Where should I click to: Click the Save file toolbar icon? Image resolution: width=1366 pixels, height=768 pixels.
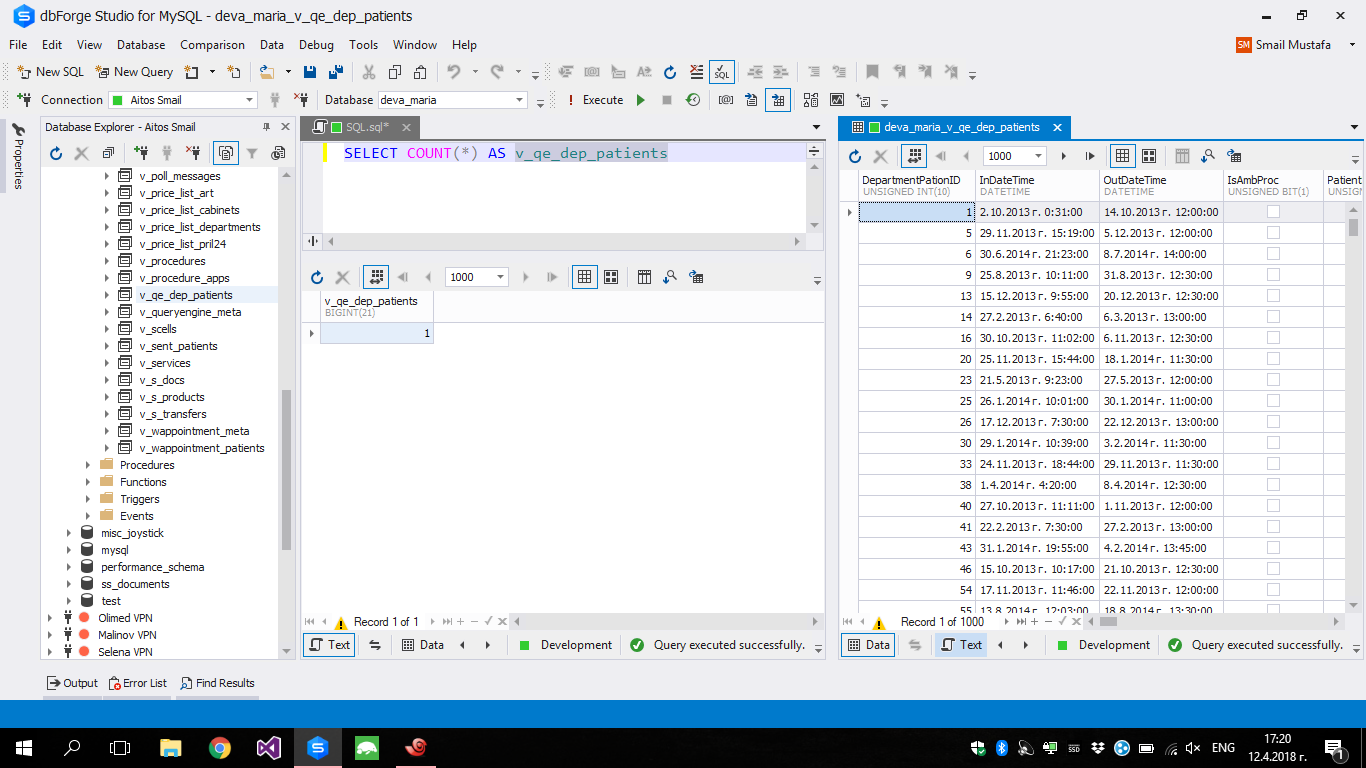point(310,72)
